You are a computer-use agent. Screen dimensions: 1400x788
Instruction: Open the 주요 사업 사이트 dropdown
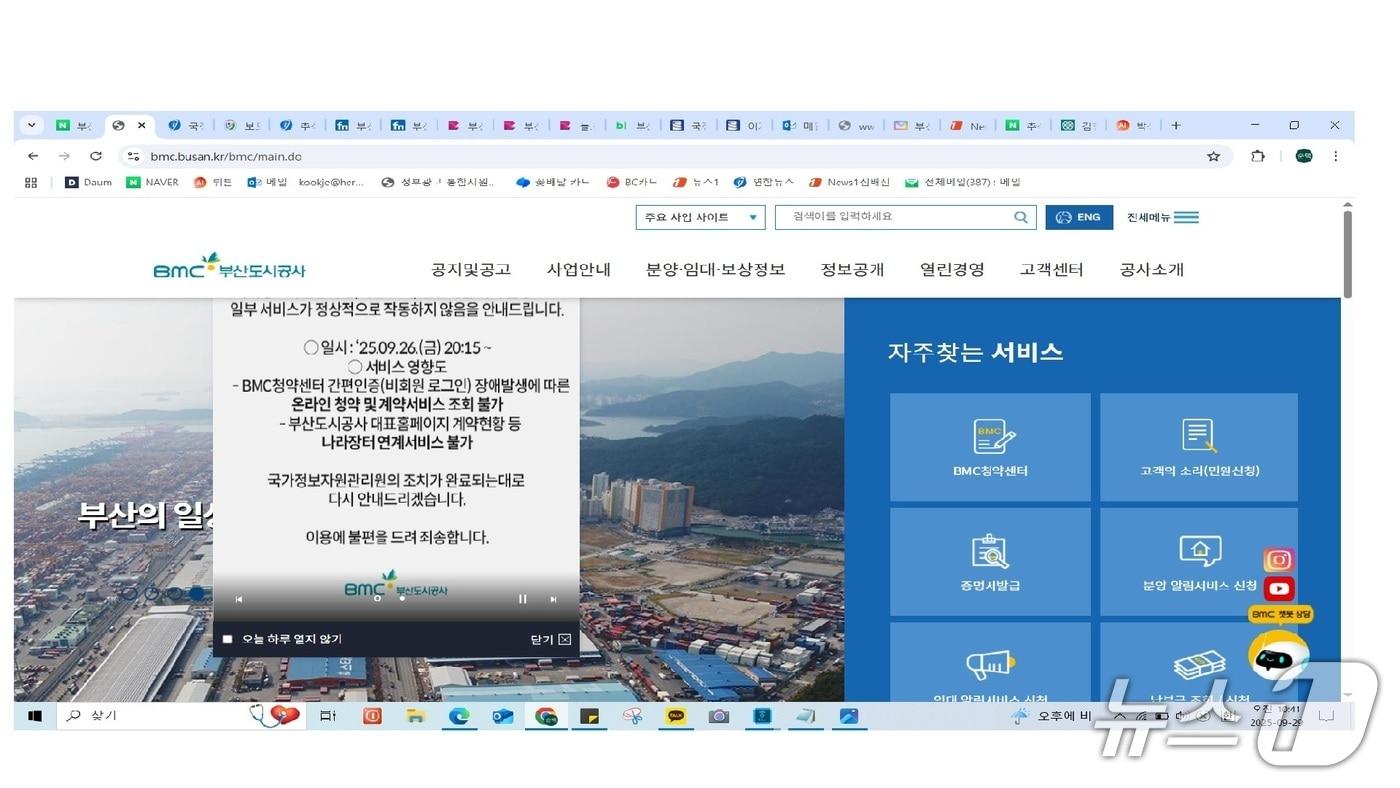click(x=700, y=216)
